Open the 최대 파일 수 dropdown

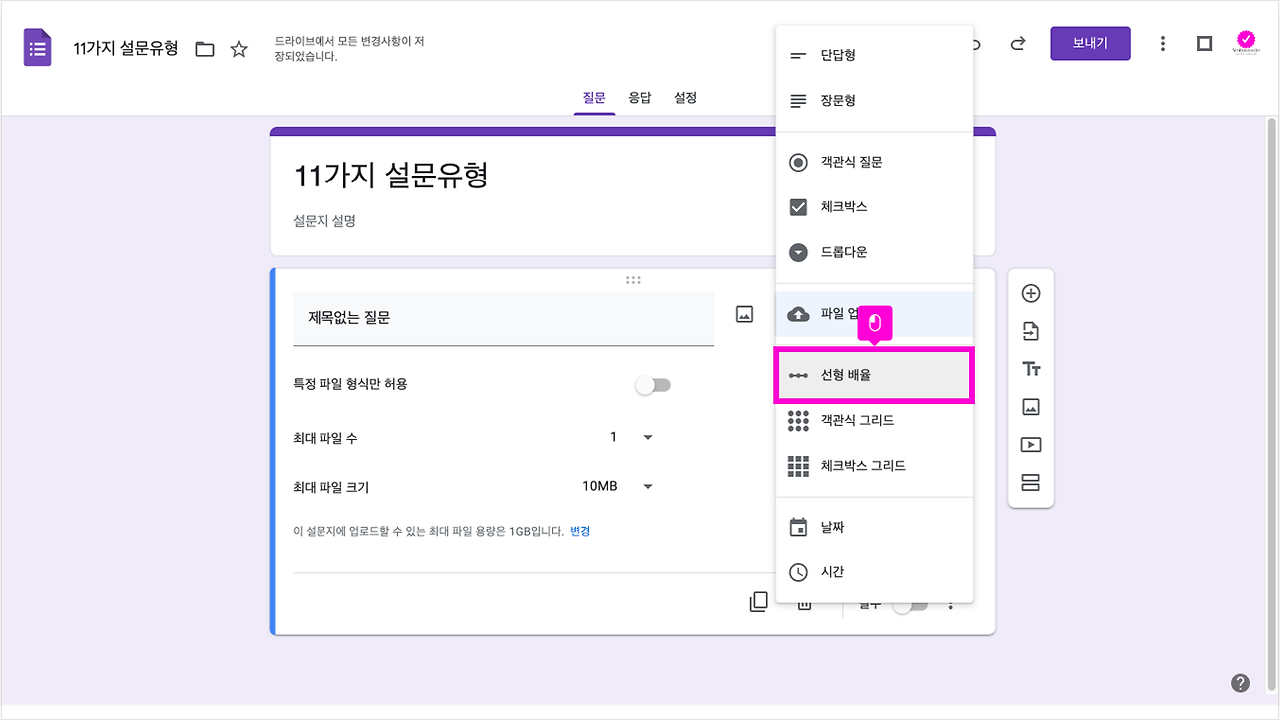(647, 436)
